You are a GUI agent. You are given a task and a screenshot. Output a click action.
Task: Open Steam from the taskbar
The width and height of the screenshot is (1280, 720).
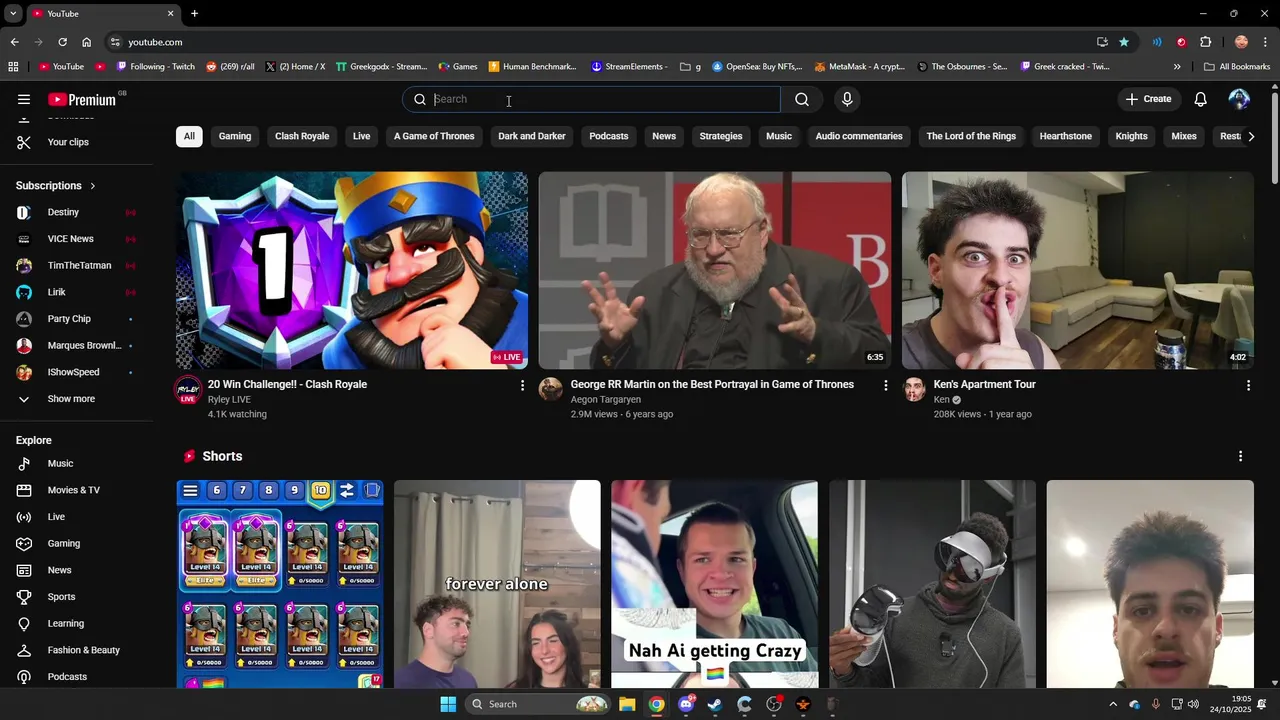click(x=715, y=704)
